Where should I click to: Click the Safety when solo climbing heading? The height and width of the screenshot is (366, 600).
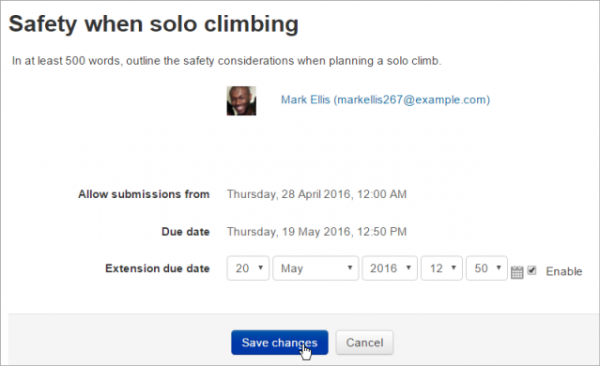(x=153, y=24)
